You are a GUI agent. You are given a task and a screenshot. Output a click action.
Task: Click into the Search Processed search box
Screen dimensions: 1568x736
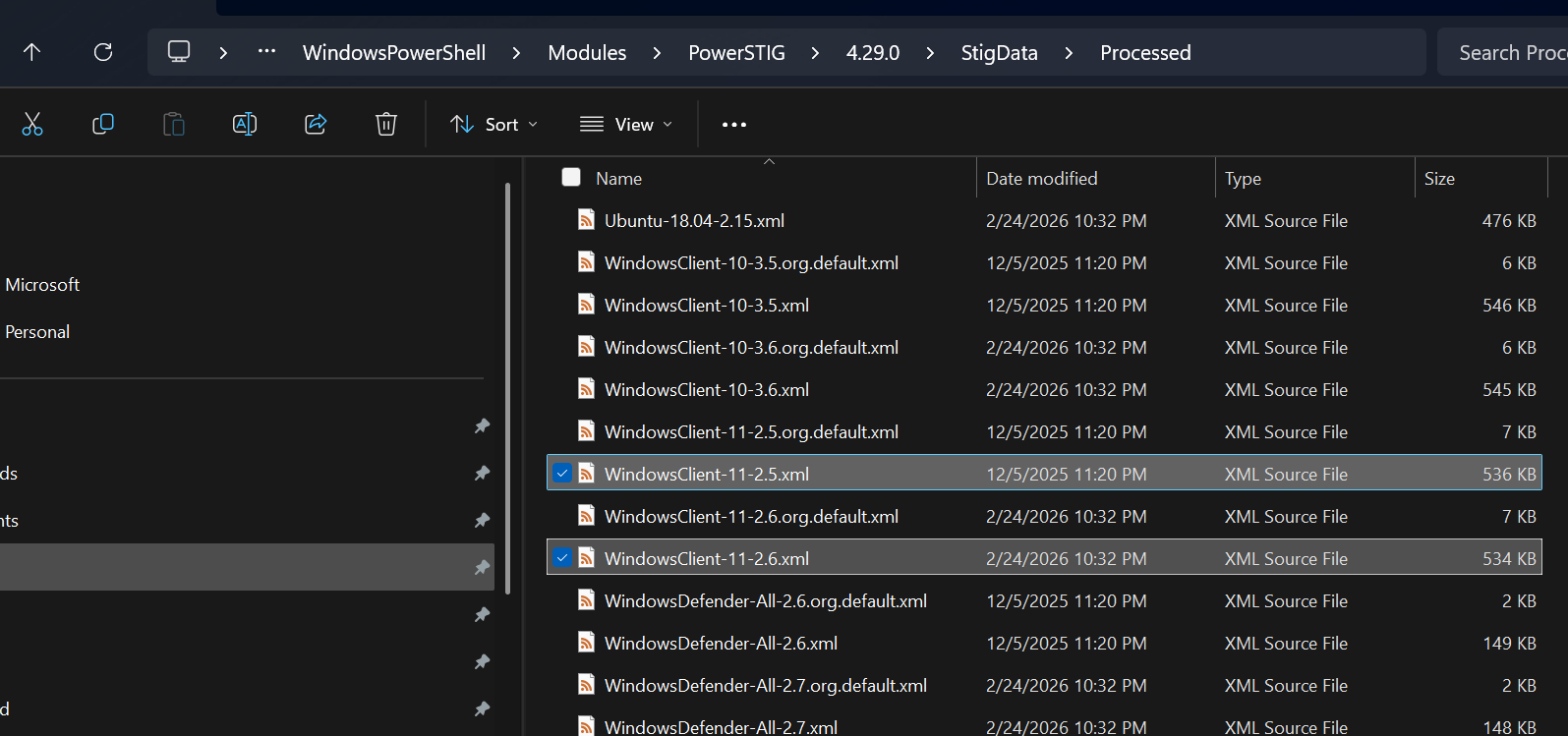pos(1502,52)
